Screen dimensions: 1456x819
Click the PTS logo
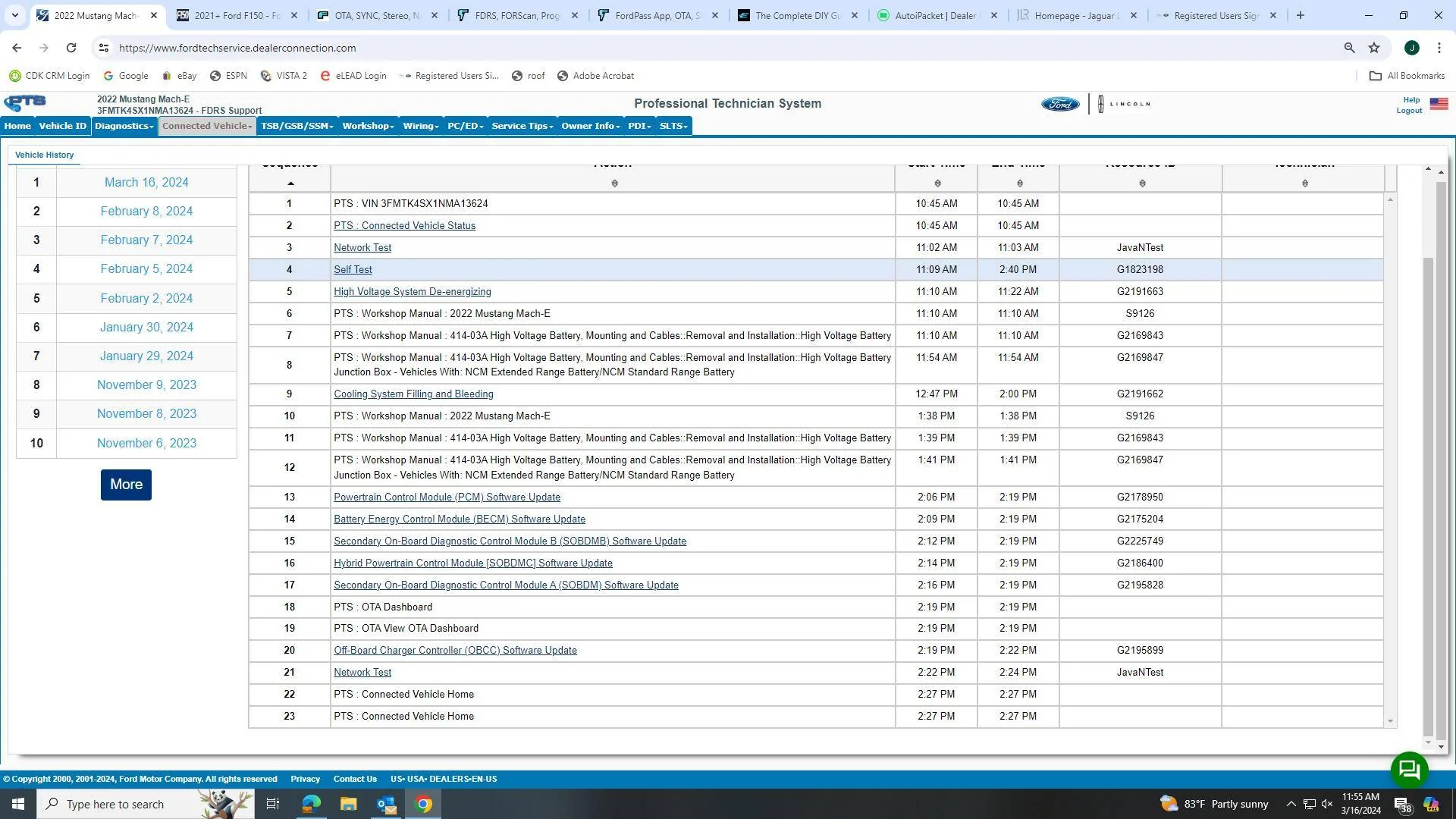point(25,103)
